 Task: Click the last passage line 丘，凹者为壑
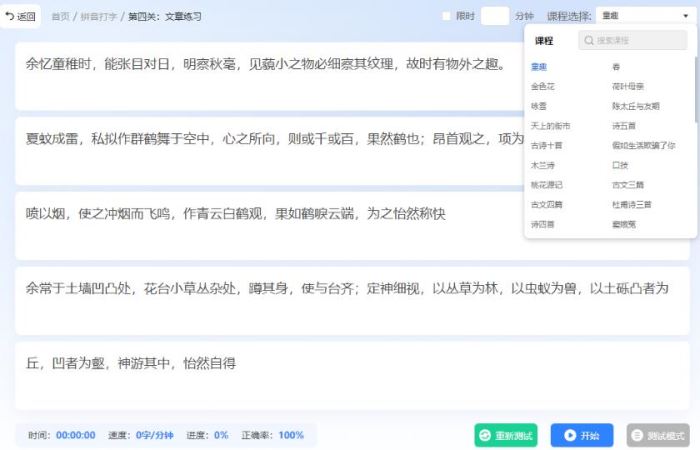click(x=130, y=363)
